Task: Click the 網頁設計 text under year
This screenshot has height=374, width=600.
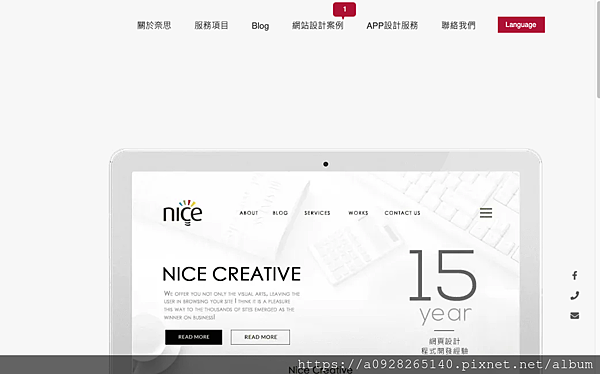Action: tap(444, 341)
